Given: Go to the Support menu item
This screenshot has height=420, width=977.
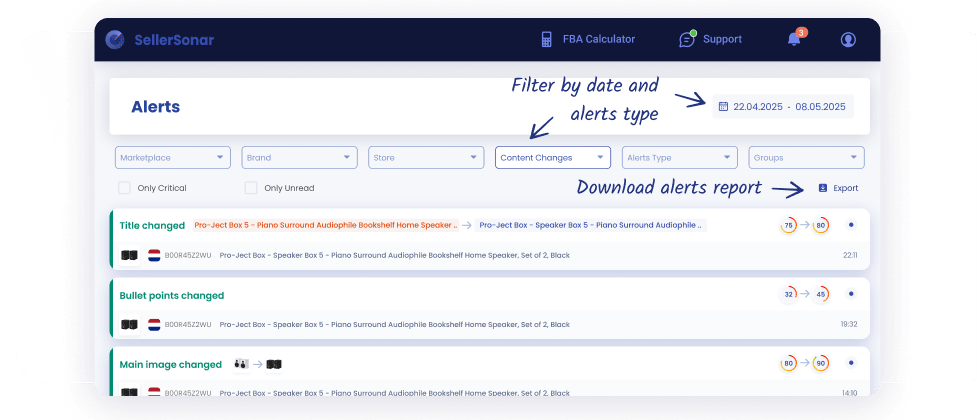Looking at the screenshot, I should [722, 40].
